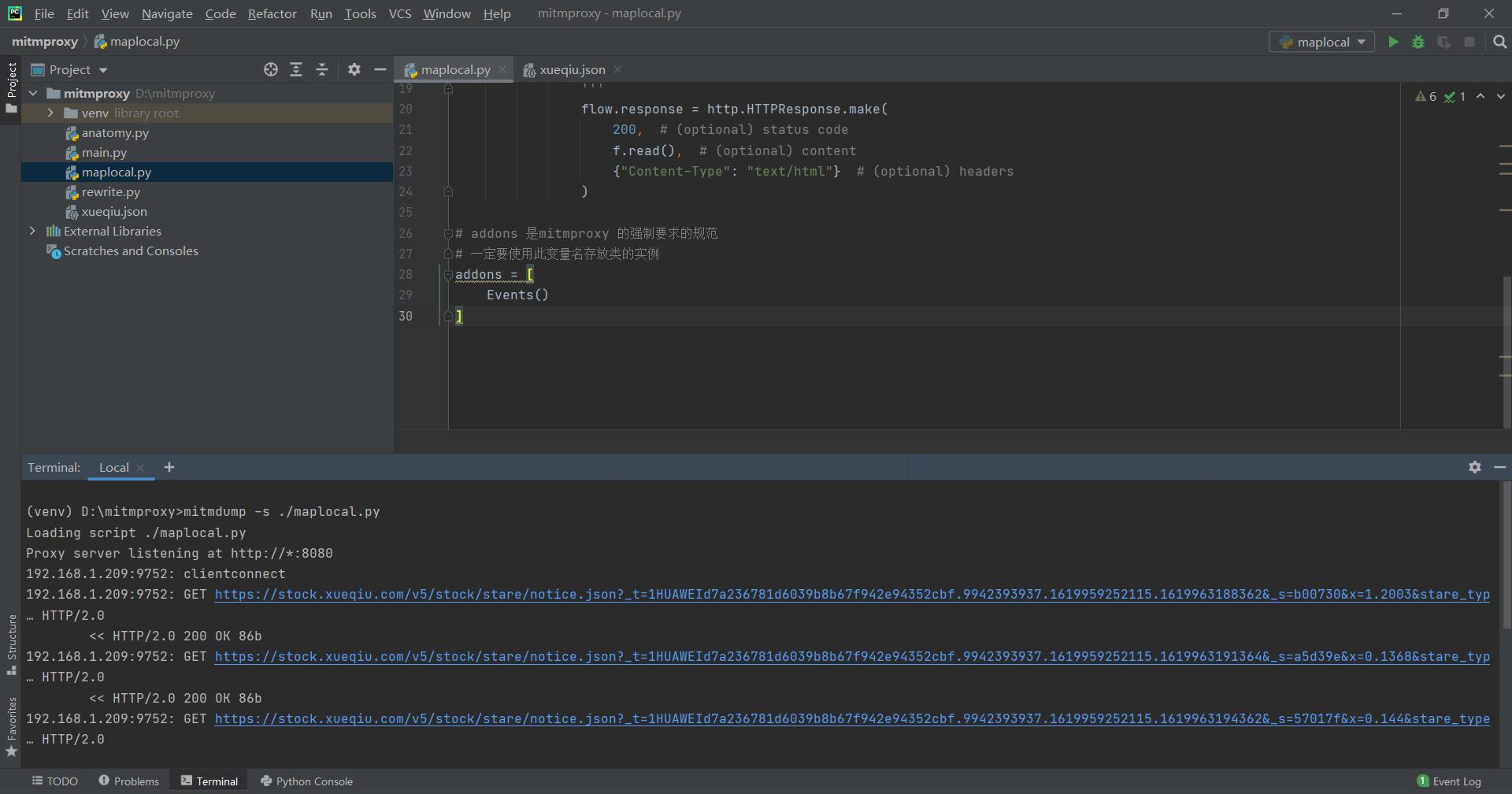
Task: Select the Terminal tool window tab
Action: click(x=209, y=781)
